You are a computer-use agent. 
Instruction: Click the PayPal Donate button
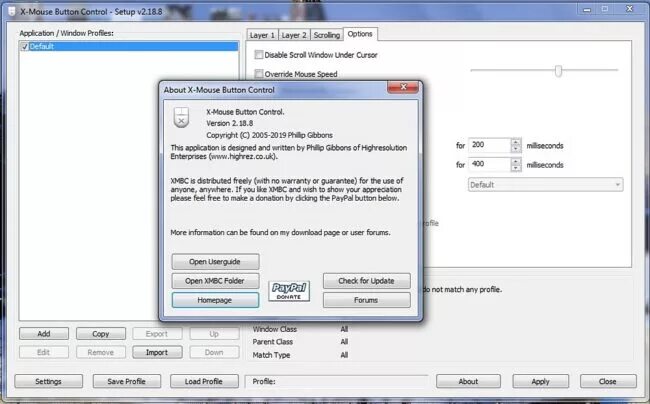click(x=289, y=291)
